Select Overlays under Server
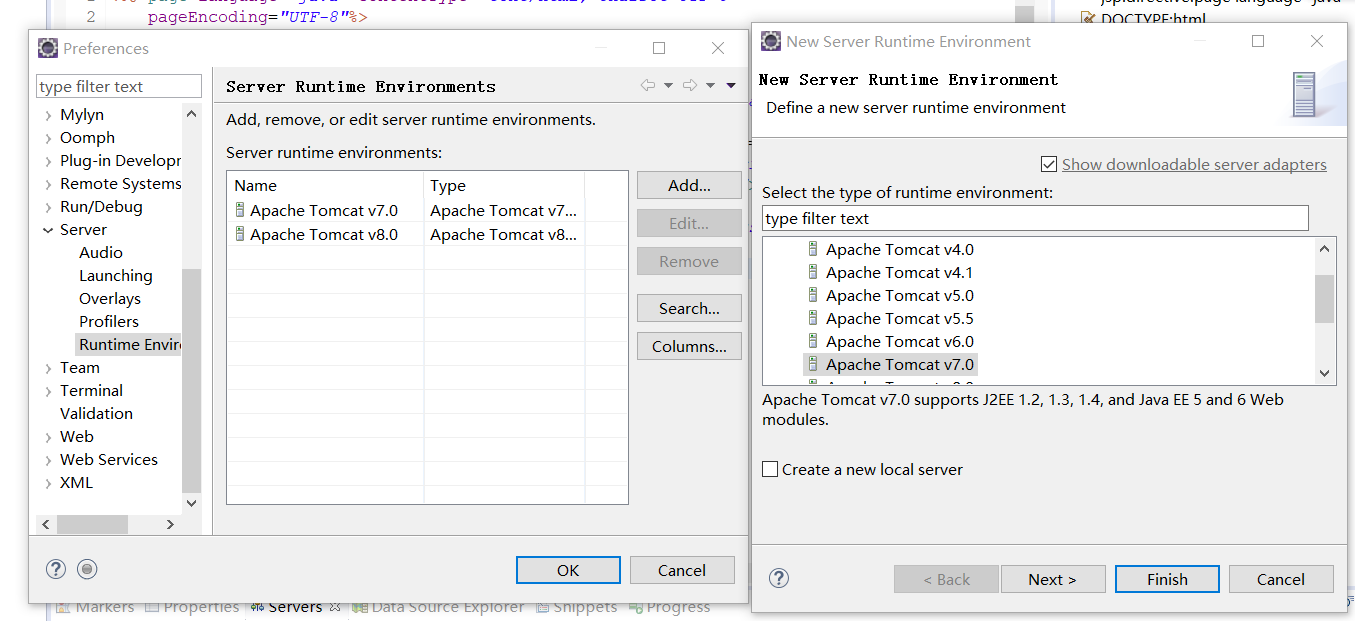Screen dimensions: 1355x621 tap(110, 299)
